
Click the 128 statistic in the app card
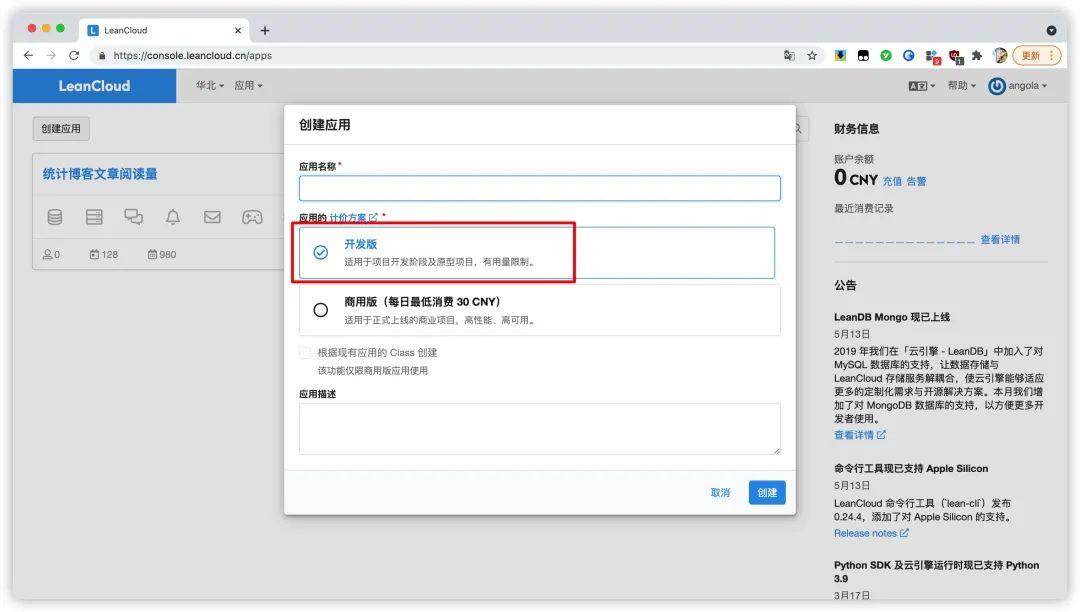(x=103, y=255)
